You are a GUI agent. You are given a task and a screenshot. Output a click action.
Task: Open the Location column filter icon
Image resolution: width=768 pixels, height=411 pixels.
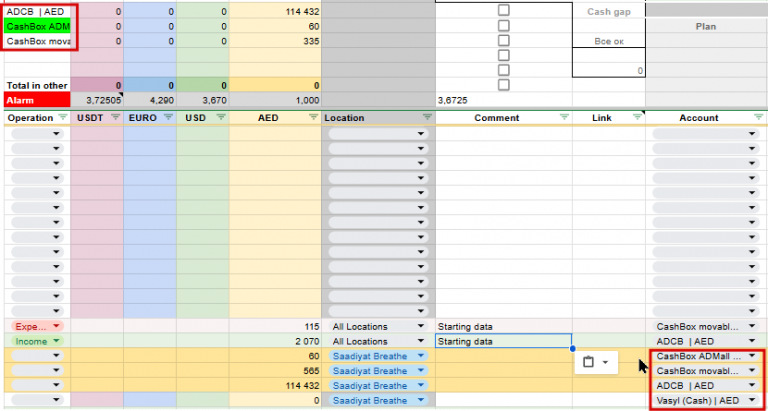pyautogui.click(x=427, y=118)
